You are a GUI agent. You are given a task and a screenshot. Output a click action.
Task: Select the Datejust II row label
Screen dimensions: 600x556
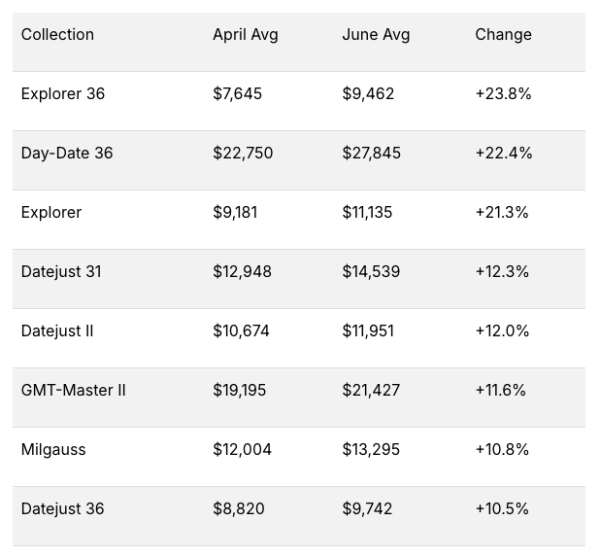click(57, 331)
